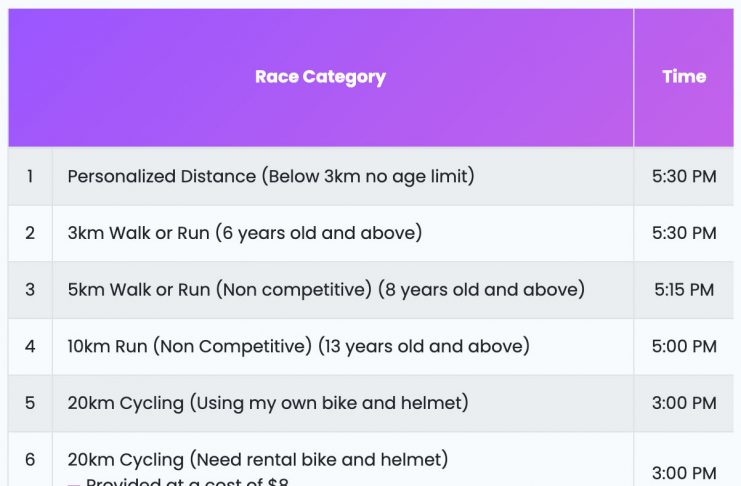Click the Time column header
Image resolution: width=741 pixels, height=486 pixels.
point(683,77)
